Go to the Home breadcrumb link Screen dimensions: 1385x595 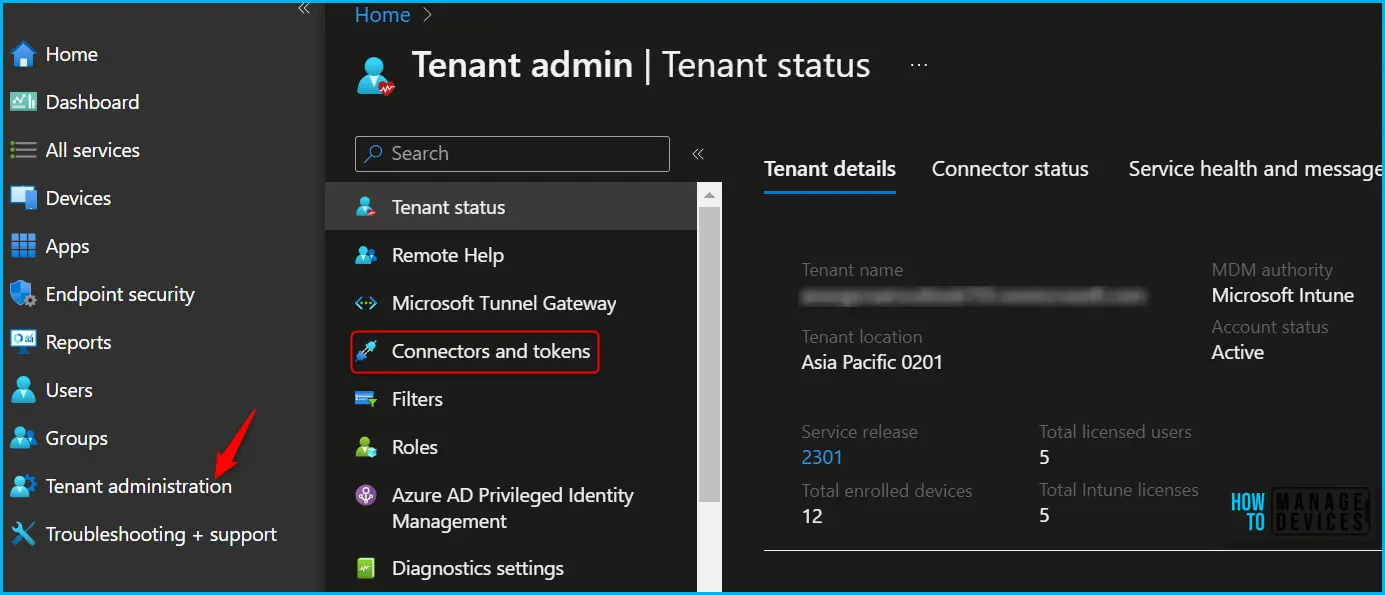click(x=382, y=15)
